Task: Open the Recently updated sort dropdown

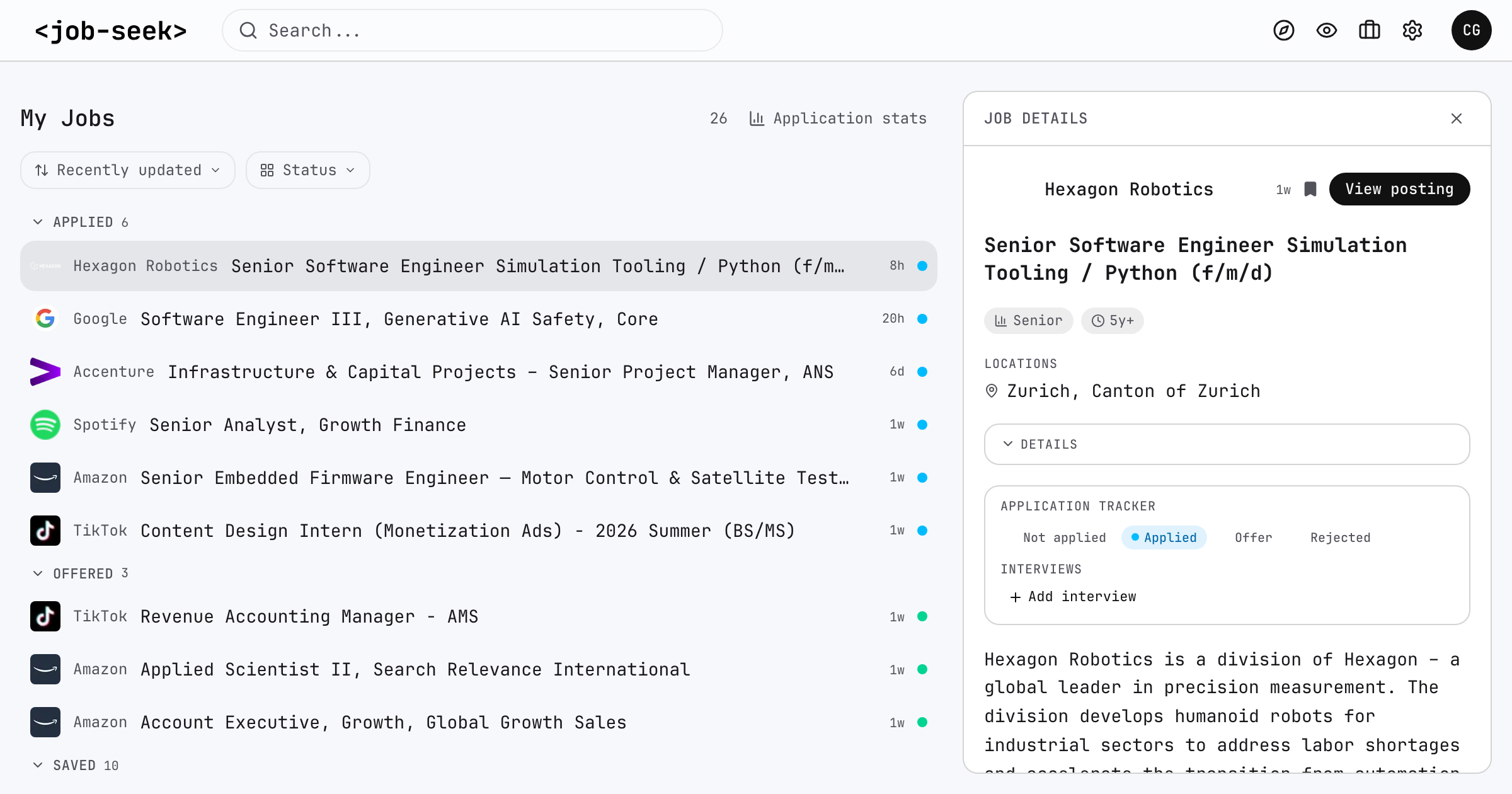Action: (x=128, y=170)
